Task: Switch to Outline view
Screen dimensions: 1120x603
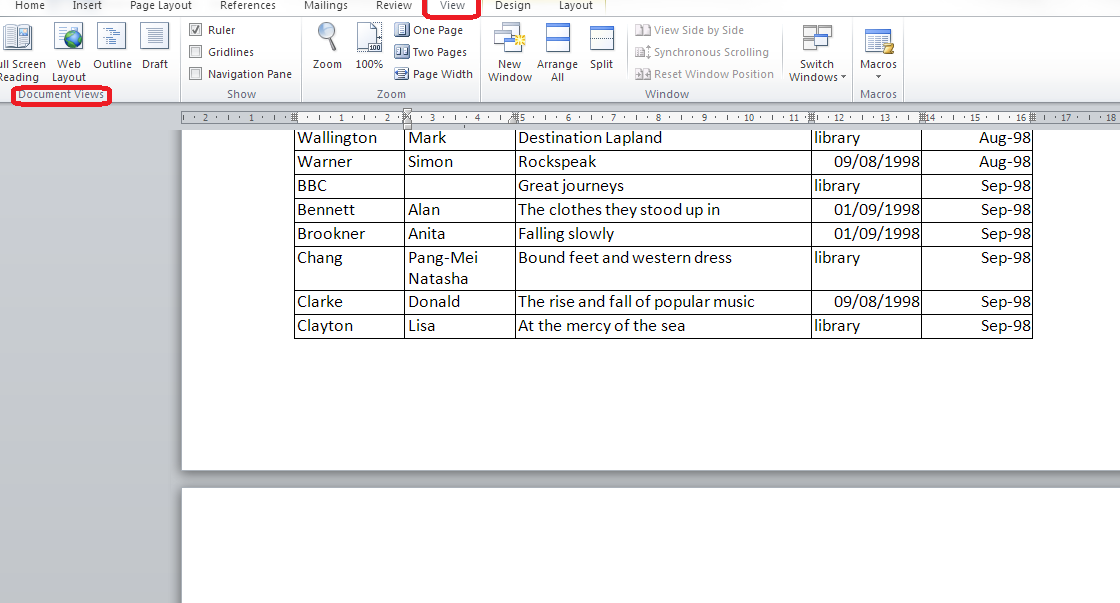Action: point(111,46)
